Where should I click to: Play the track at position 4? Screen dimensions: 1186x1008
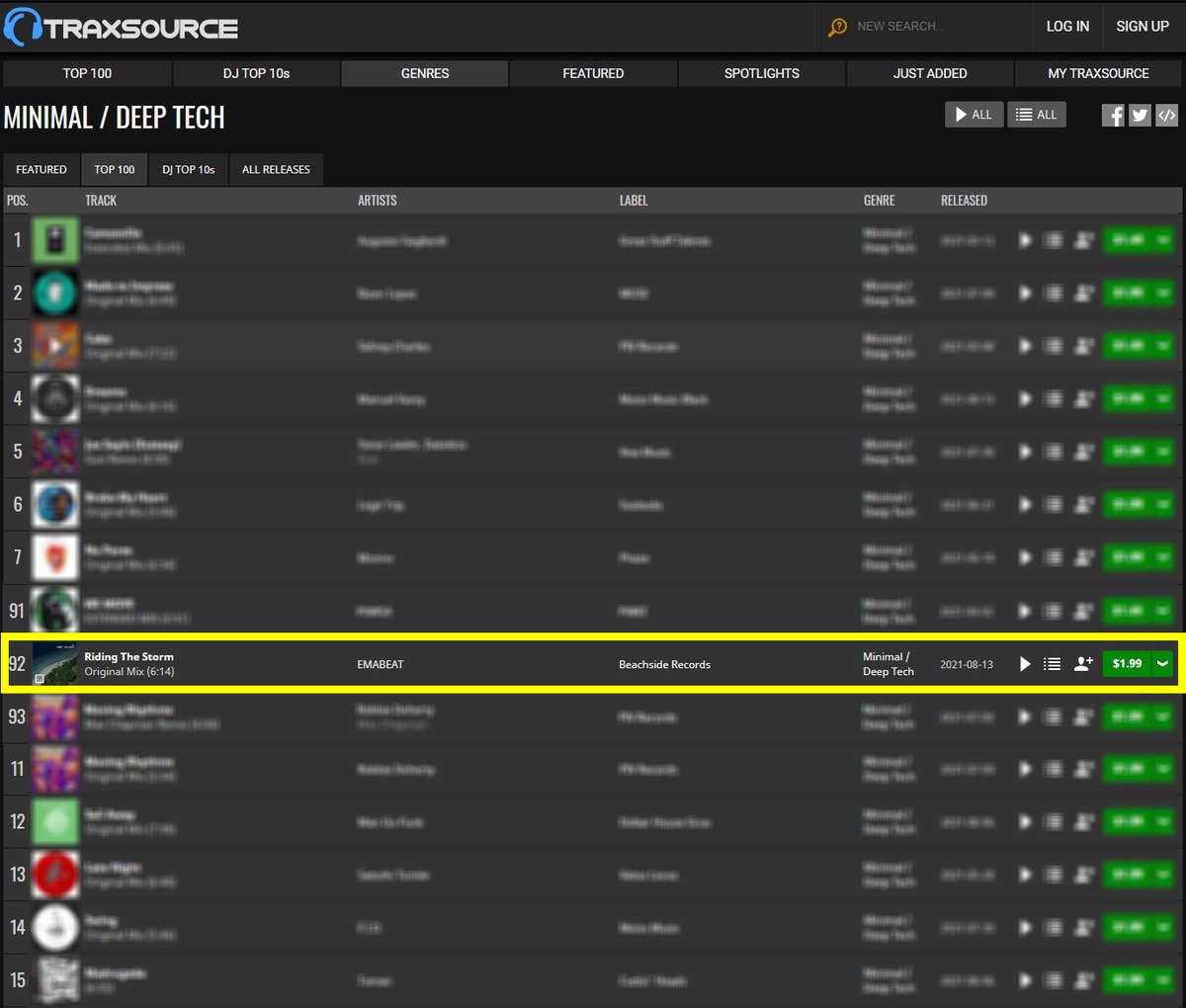click(1025, 399)
